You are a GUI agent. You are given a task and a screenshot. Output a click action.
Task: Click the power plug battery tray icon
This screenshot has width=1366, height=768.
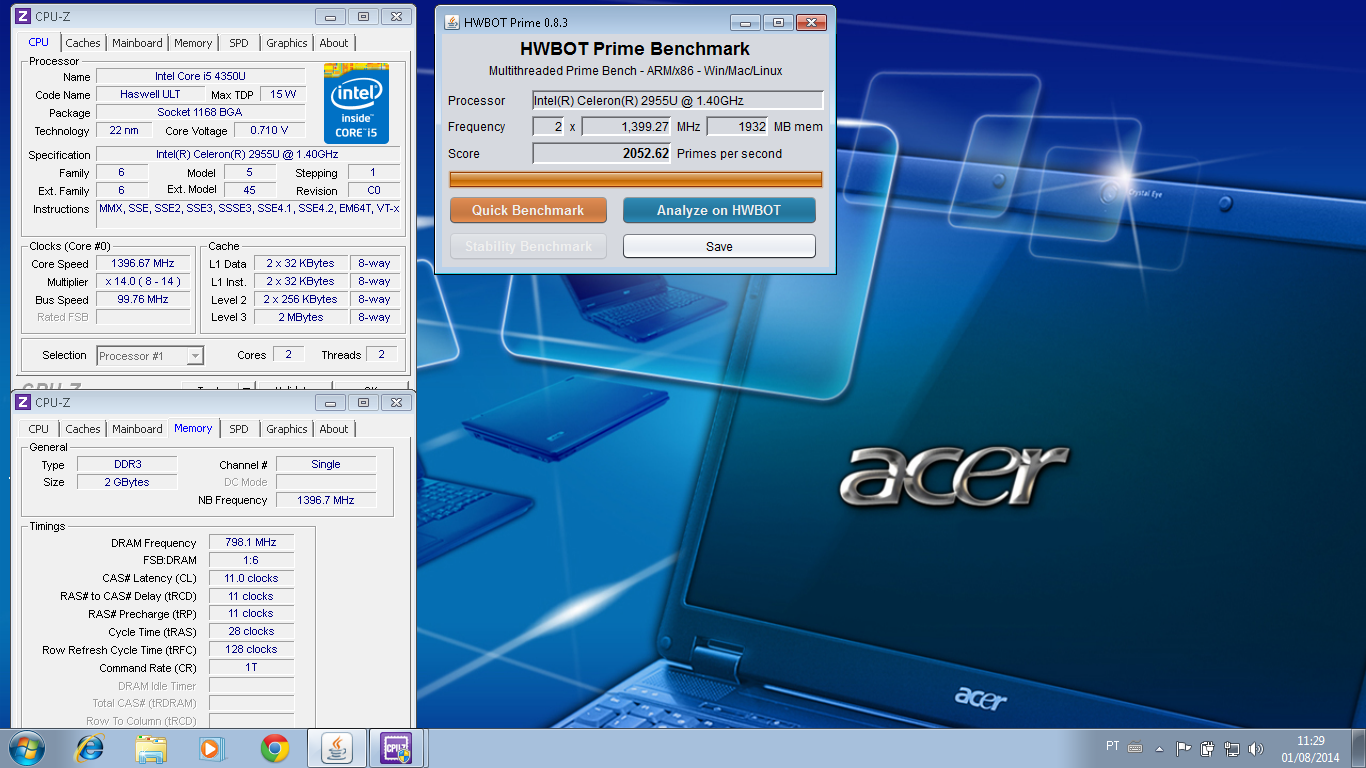[x=1208, y=748]
